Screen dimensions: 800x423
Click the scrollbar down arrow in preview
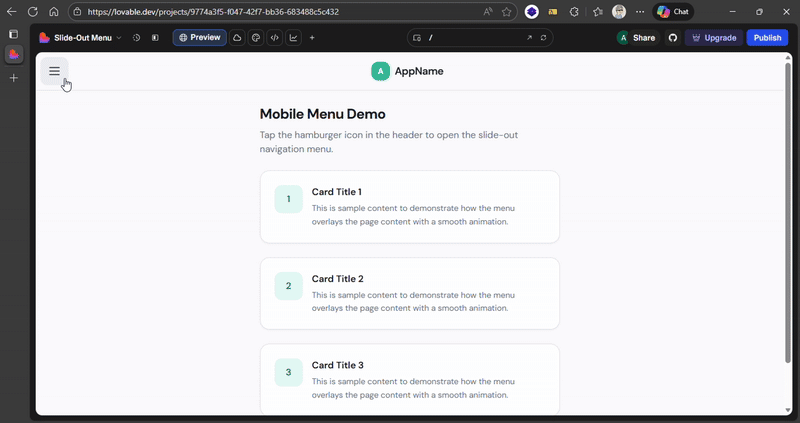(788, 411)
